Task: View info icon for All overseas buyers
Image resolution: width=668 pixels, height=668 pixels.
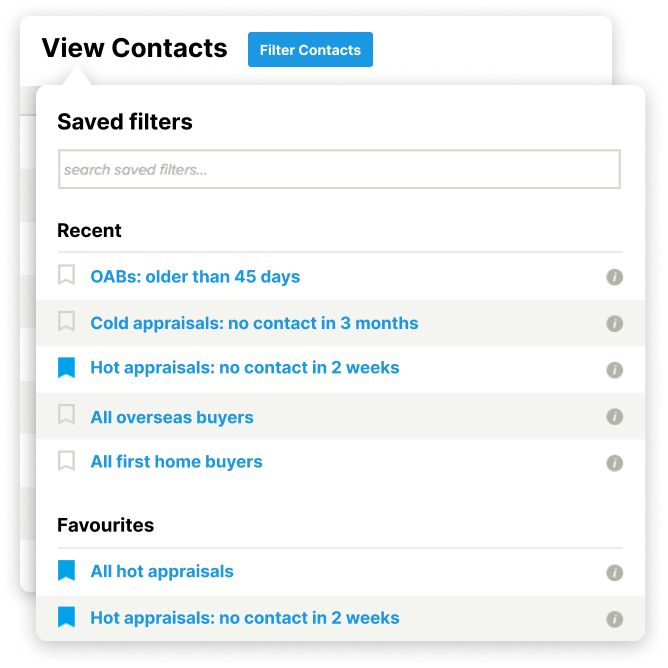Action: [x=614, y=416]
